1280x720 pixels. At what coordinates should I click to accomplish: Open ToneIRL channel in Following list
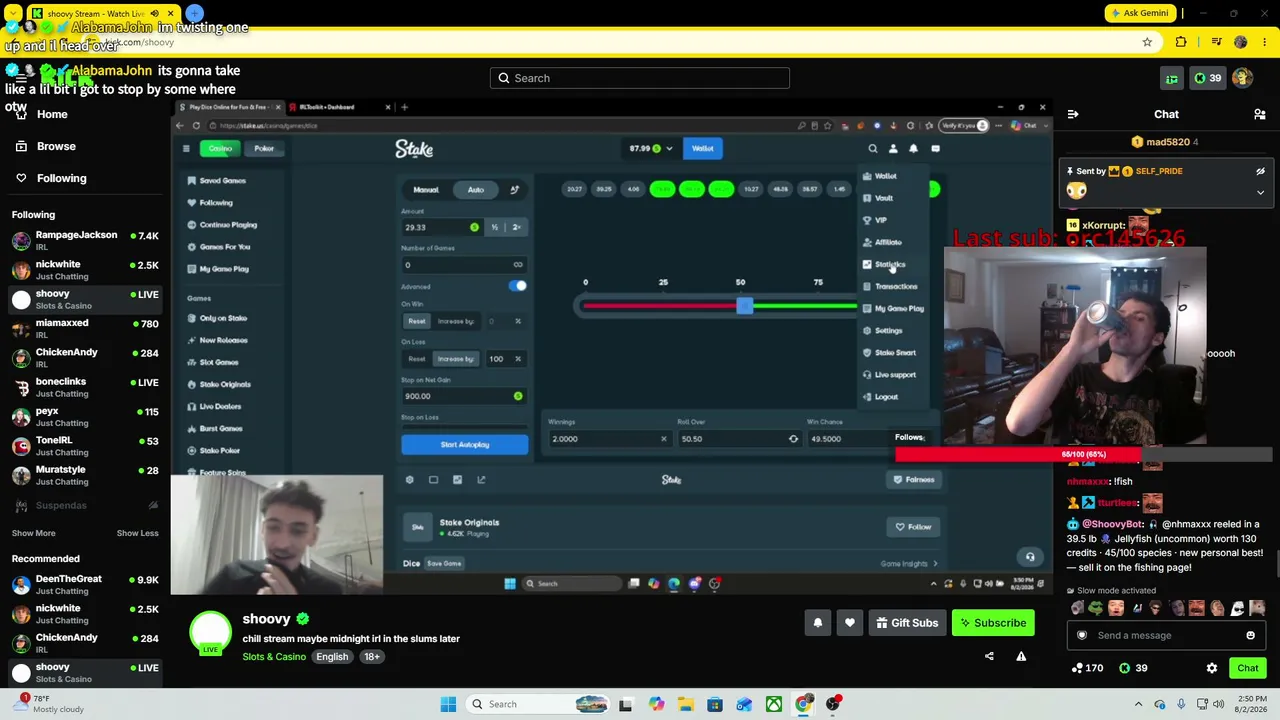pyautogui.click(x=85, y=446)
